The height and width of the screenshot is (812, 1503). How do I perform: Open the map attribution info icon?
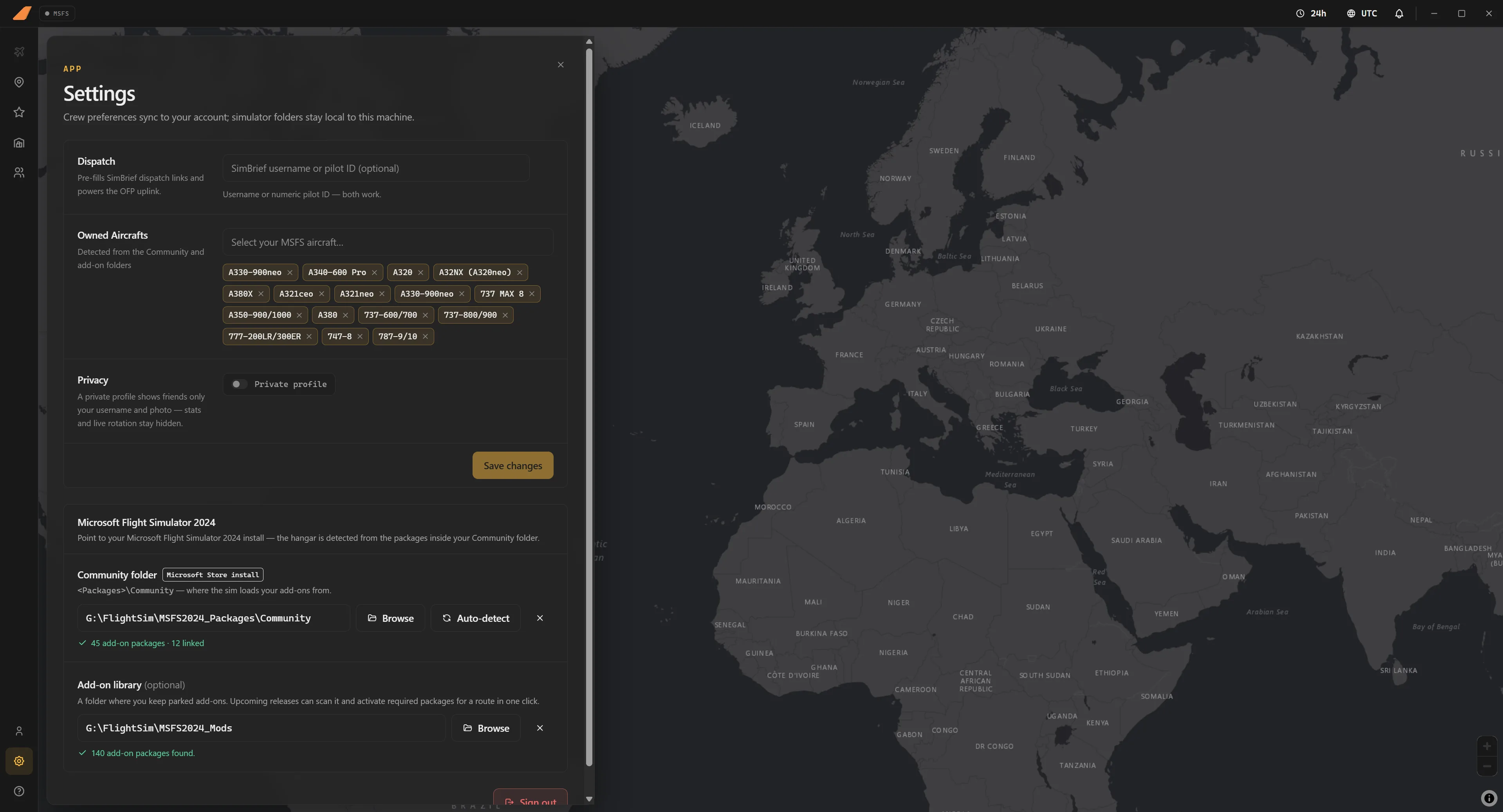(x=1489, y=798)
